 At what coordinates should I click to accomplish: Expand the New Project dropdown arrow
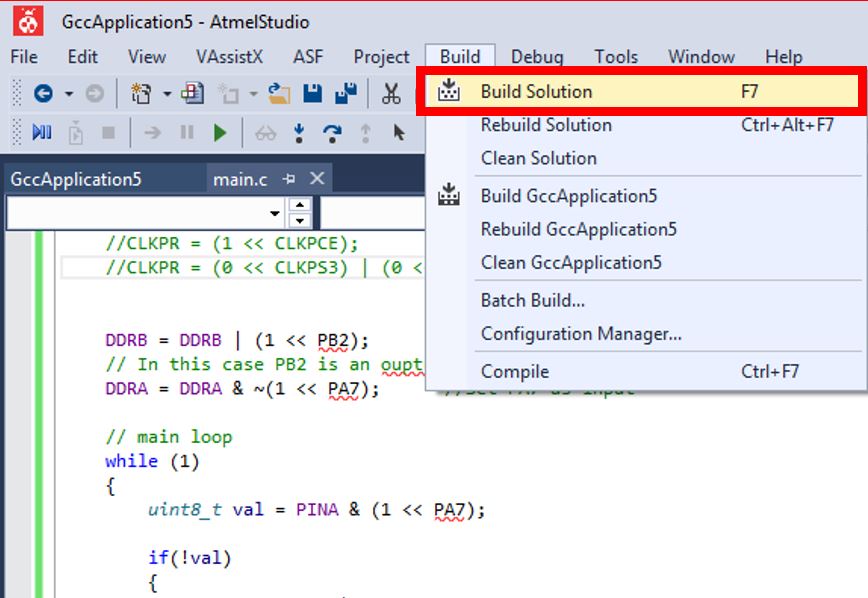pos(167,94)
